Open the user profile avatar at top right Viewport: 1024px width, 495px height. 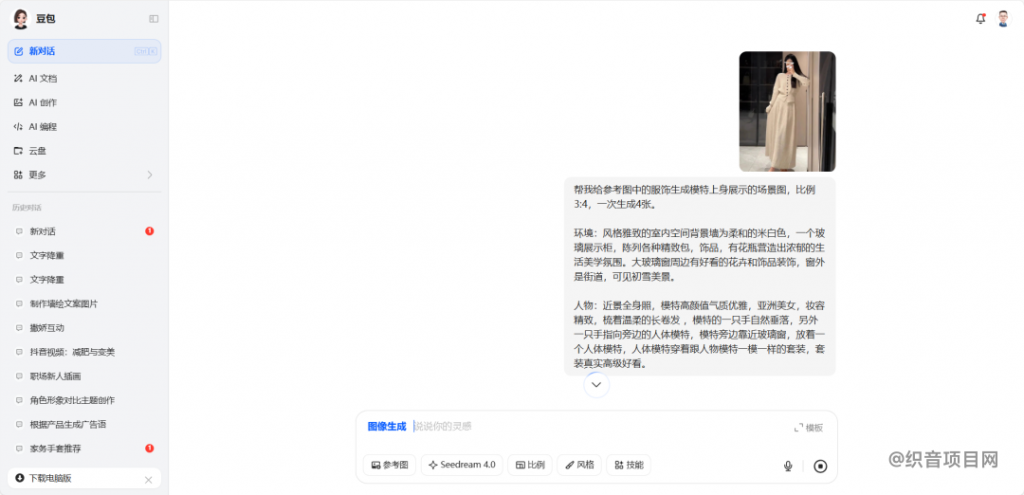pyautogui.click(x=1003, y=19)
